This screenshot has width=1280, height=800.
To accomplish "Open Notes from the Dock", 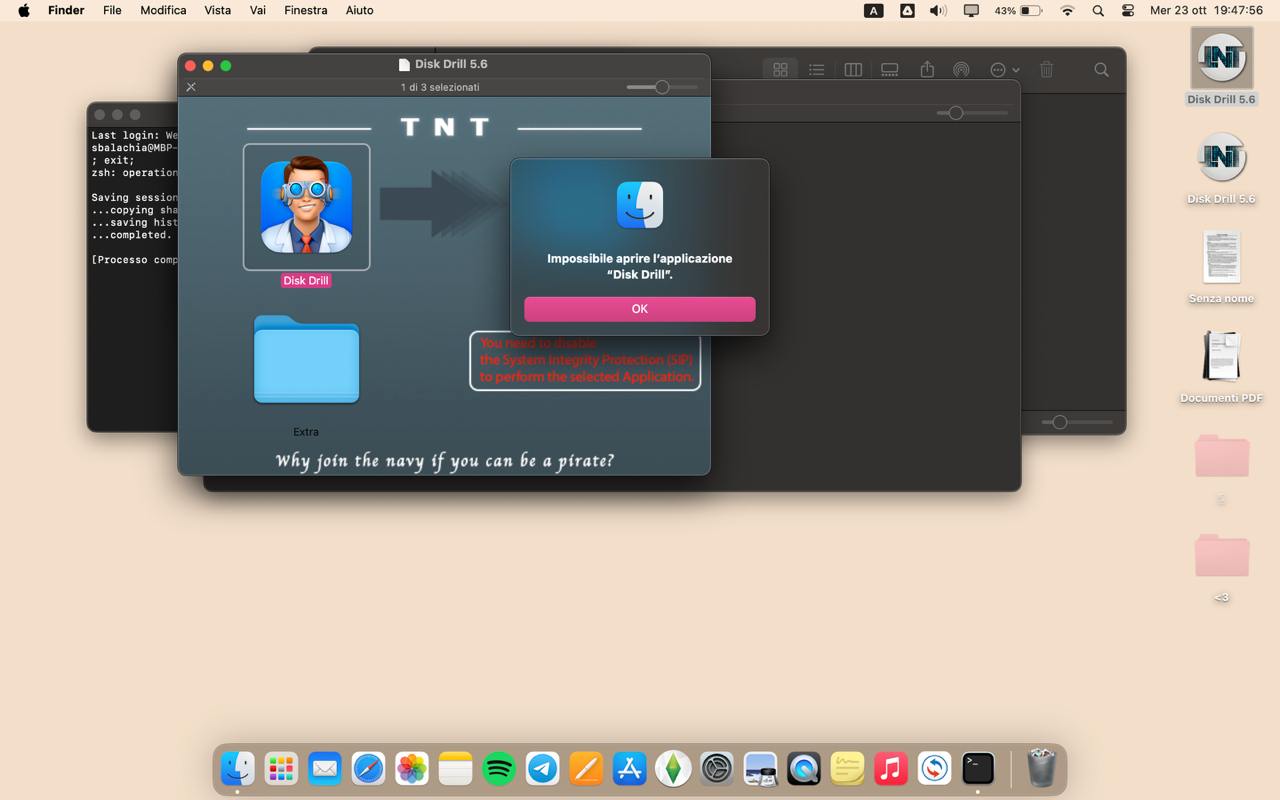I will point(455,768).
